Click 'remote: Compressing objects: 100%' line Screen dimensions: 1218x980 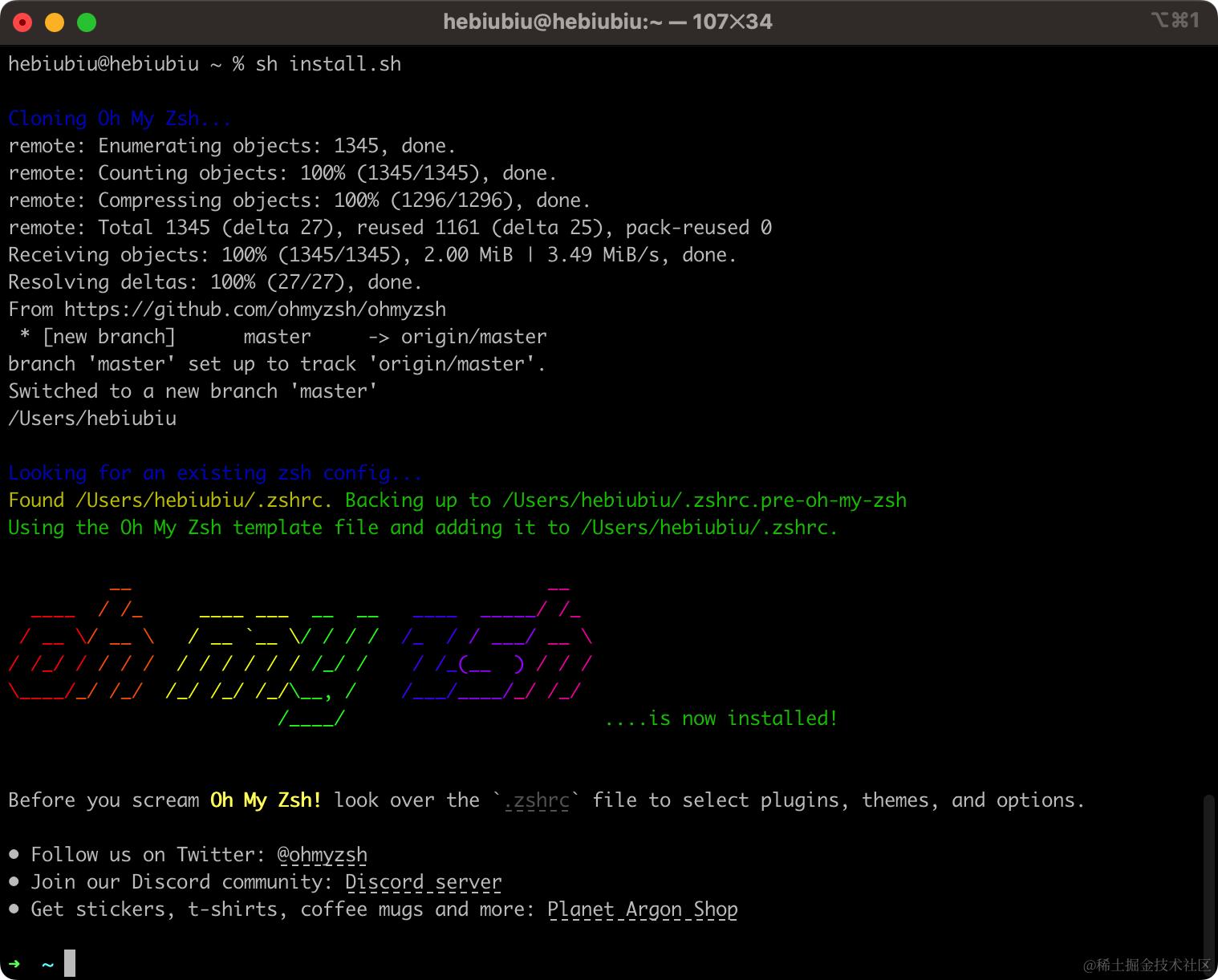[x=299, y=200]
